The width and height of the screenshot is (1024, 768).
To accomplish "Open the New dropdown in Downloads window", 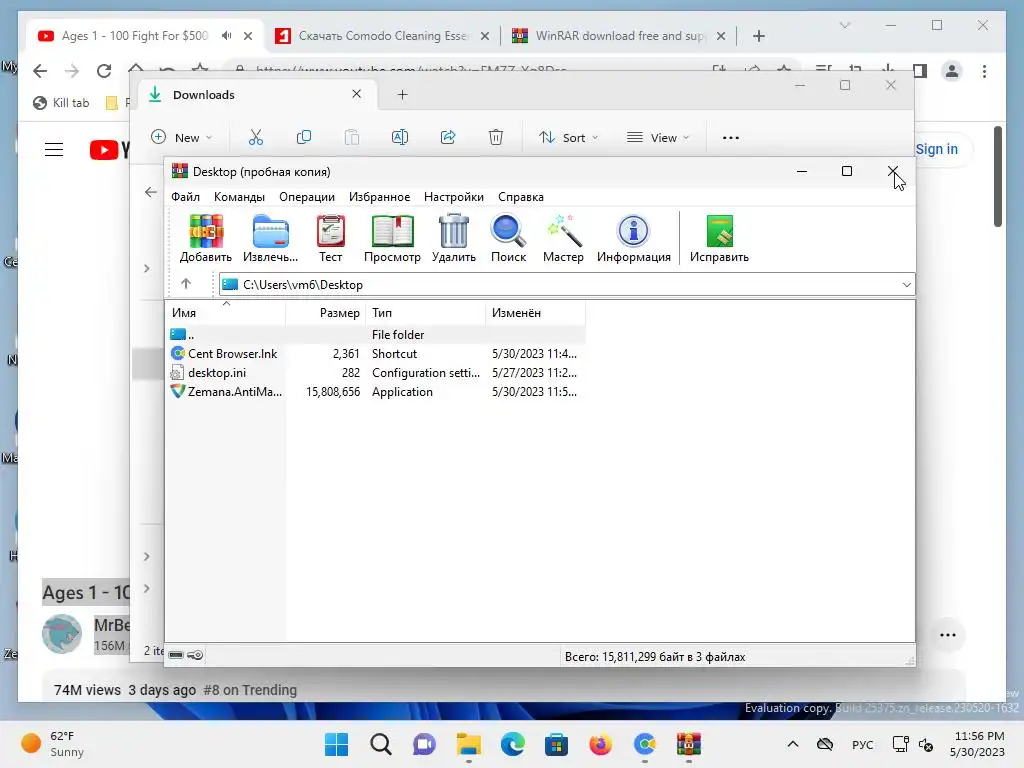I will (x=182, y=137).
